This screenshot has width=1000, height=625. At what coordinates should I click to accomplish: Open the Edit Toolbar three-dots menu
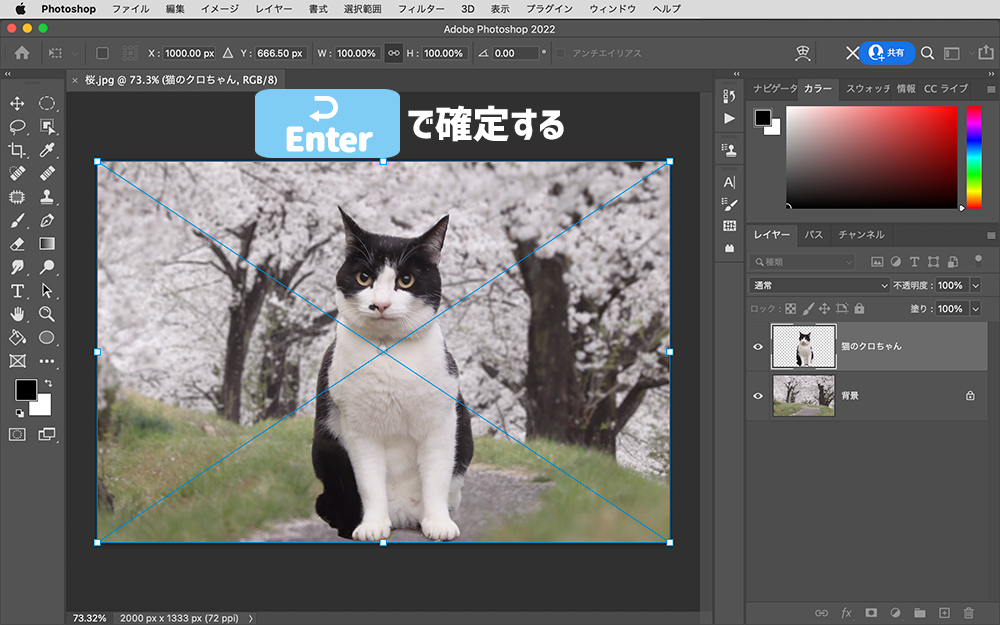pos(47,361)
